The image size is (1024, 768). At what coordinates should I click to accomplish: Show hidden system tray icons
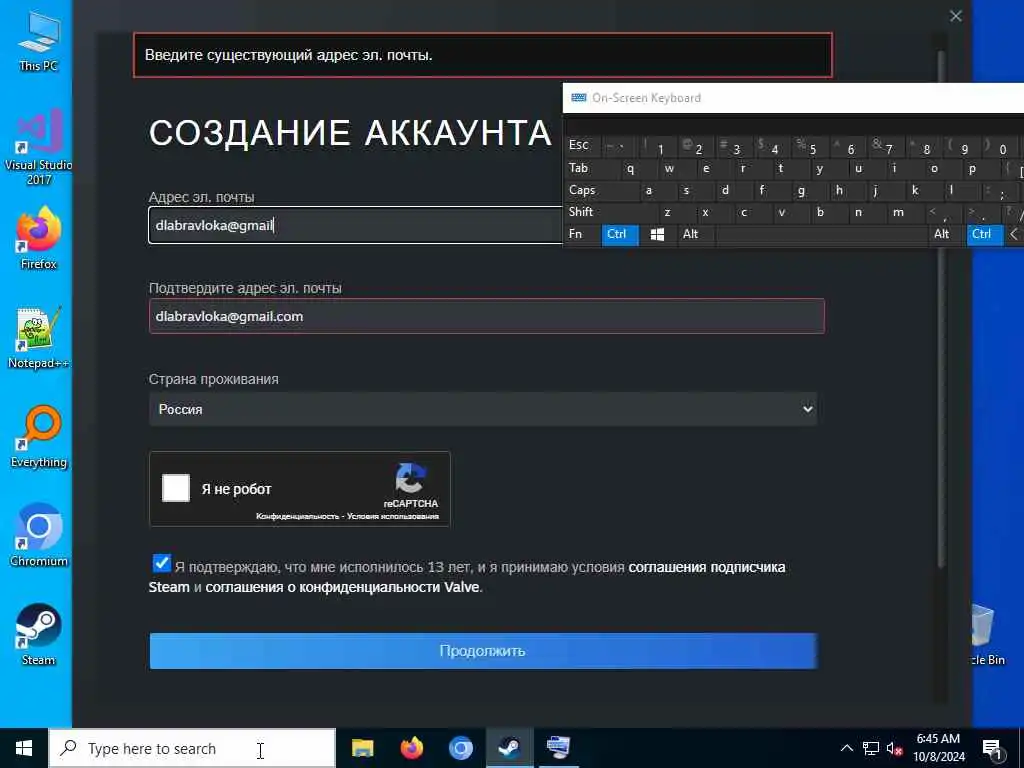click(846, 748)
